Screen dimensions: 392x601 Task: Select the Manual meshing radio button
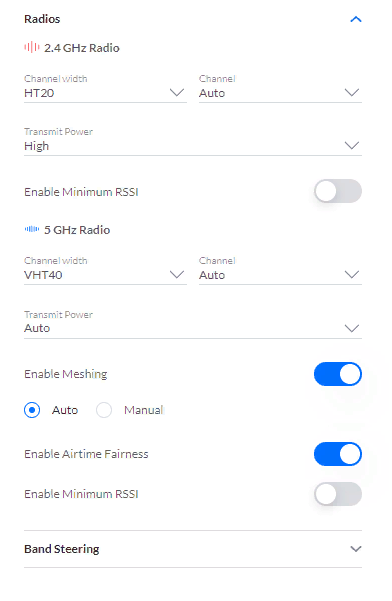tap(104, 410)
